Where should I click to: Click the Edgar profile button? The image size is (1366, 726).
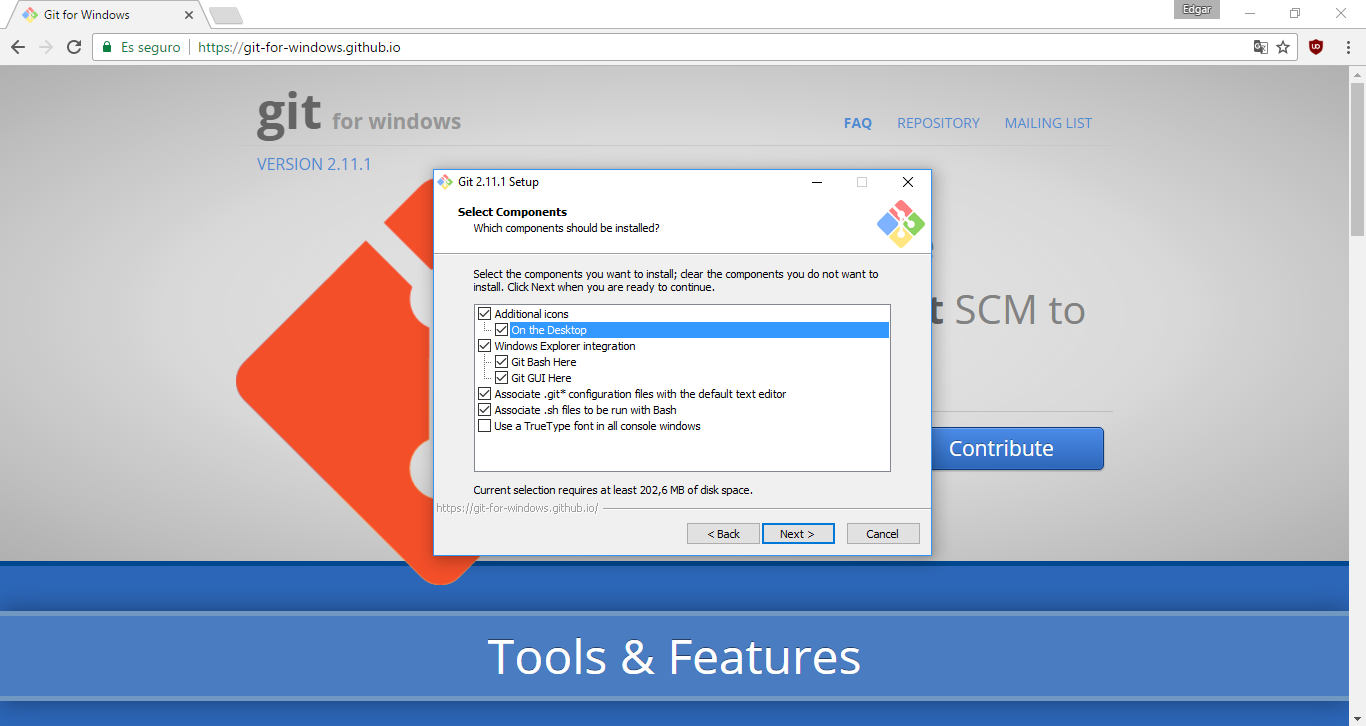pyautogui.click(x=1197, y=9)
